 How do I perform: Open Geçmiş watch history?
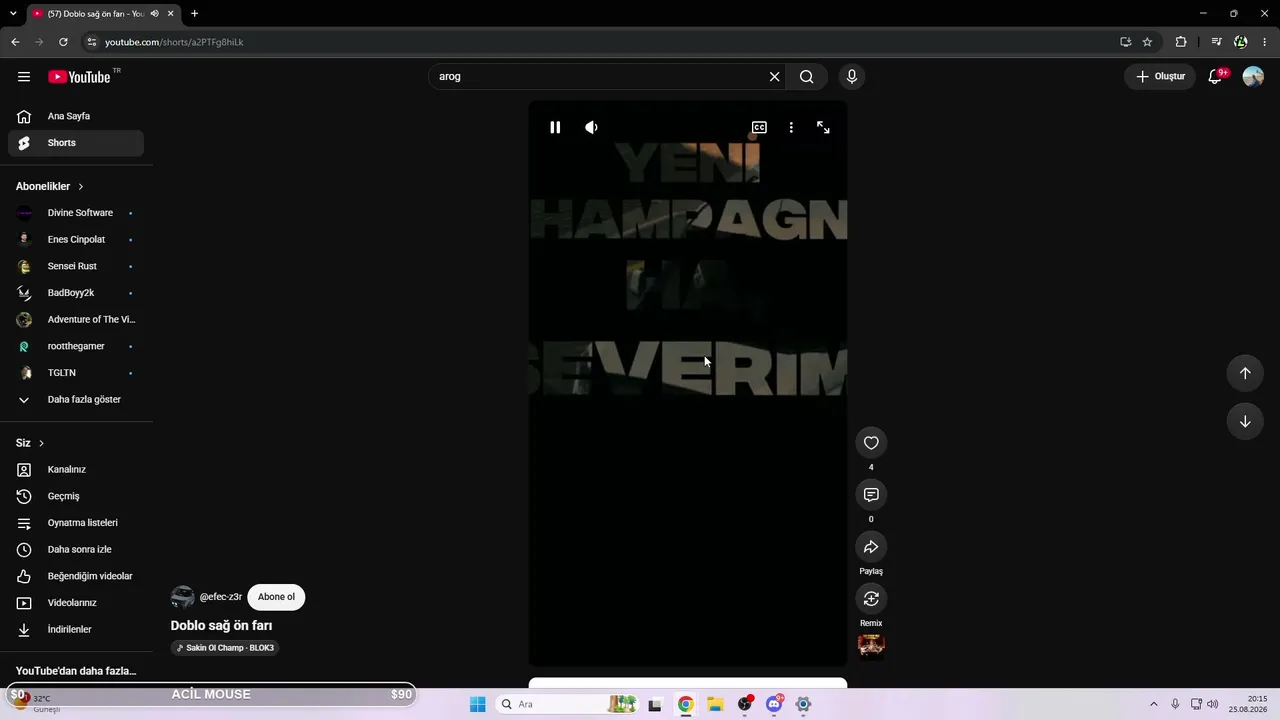point(76,496)
